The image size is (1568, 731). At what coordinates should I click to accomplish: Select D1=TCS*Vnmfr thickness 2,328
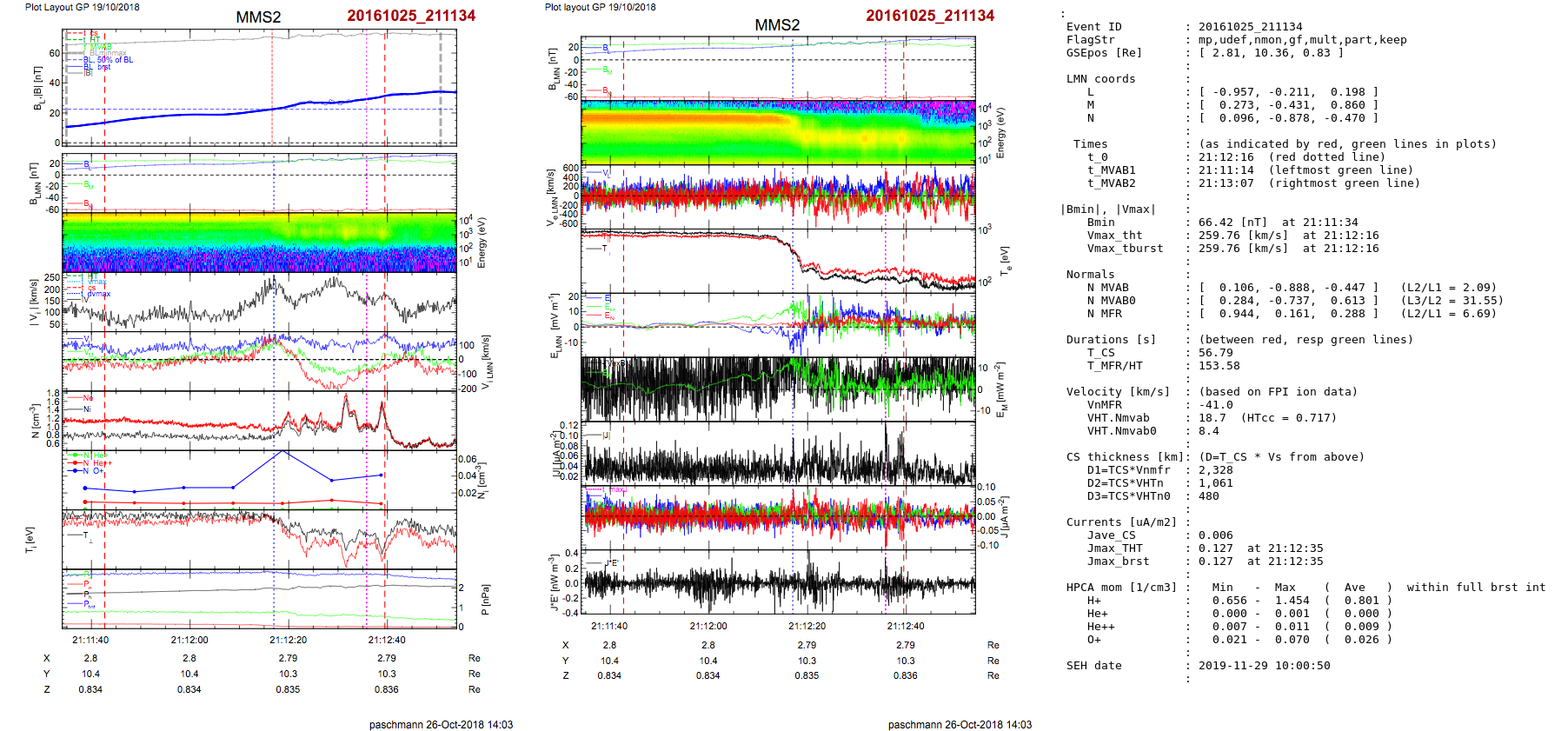coord(1215,470)
